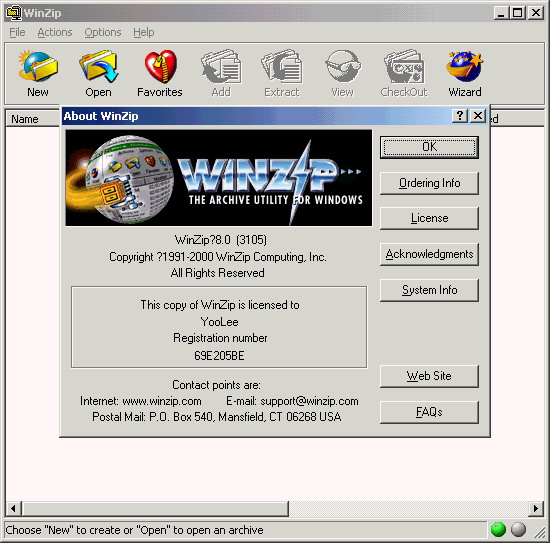550x543 pixels.
Task: Click the licensee name YooLee
Action: [x=219, y=322]
